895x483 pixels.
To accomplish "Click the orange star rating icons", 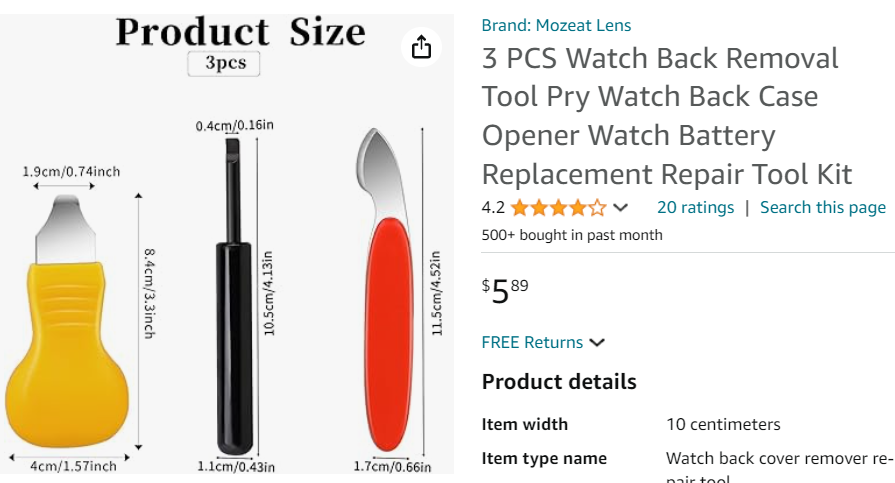I will click(557, 208).
